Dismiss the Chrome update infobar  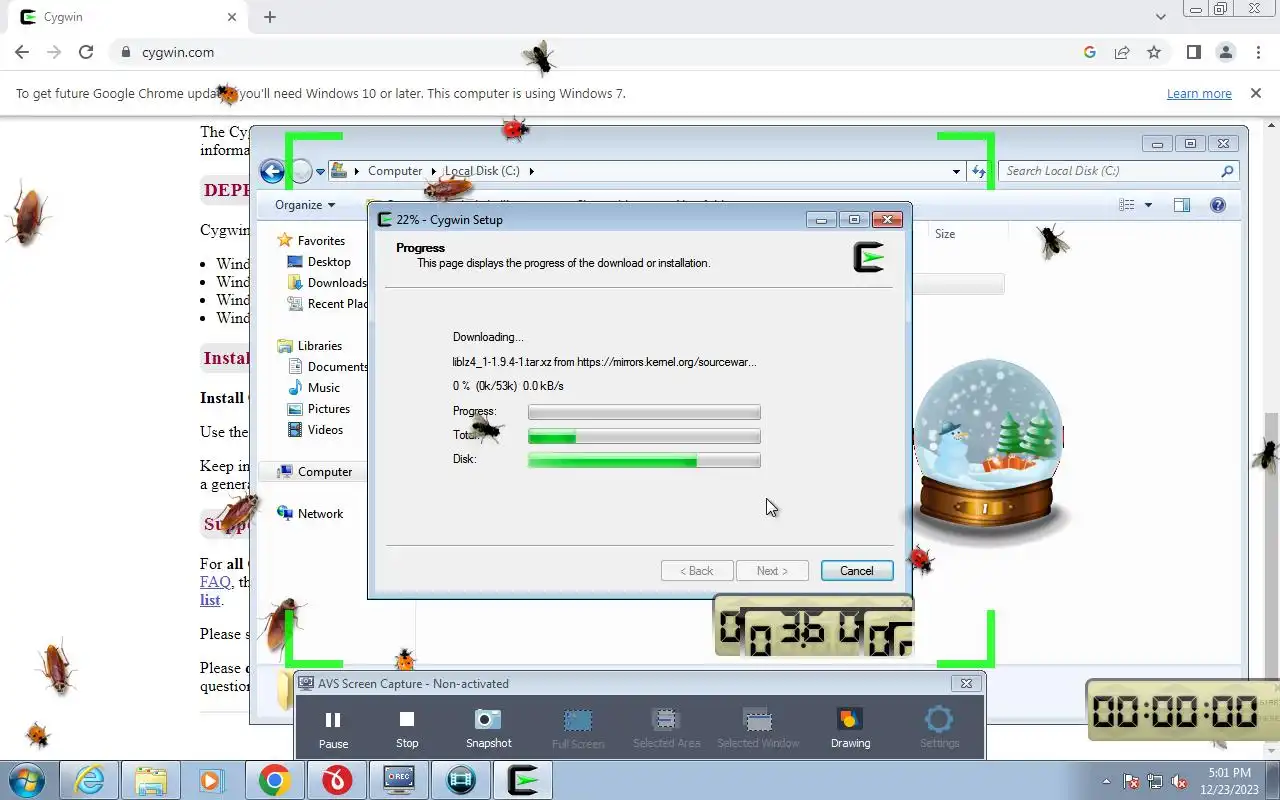[x=1256, y=93]
